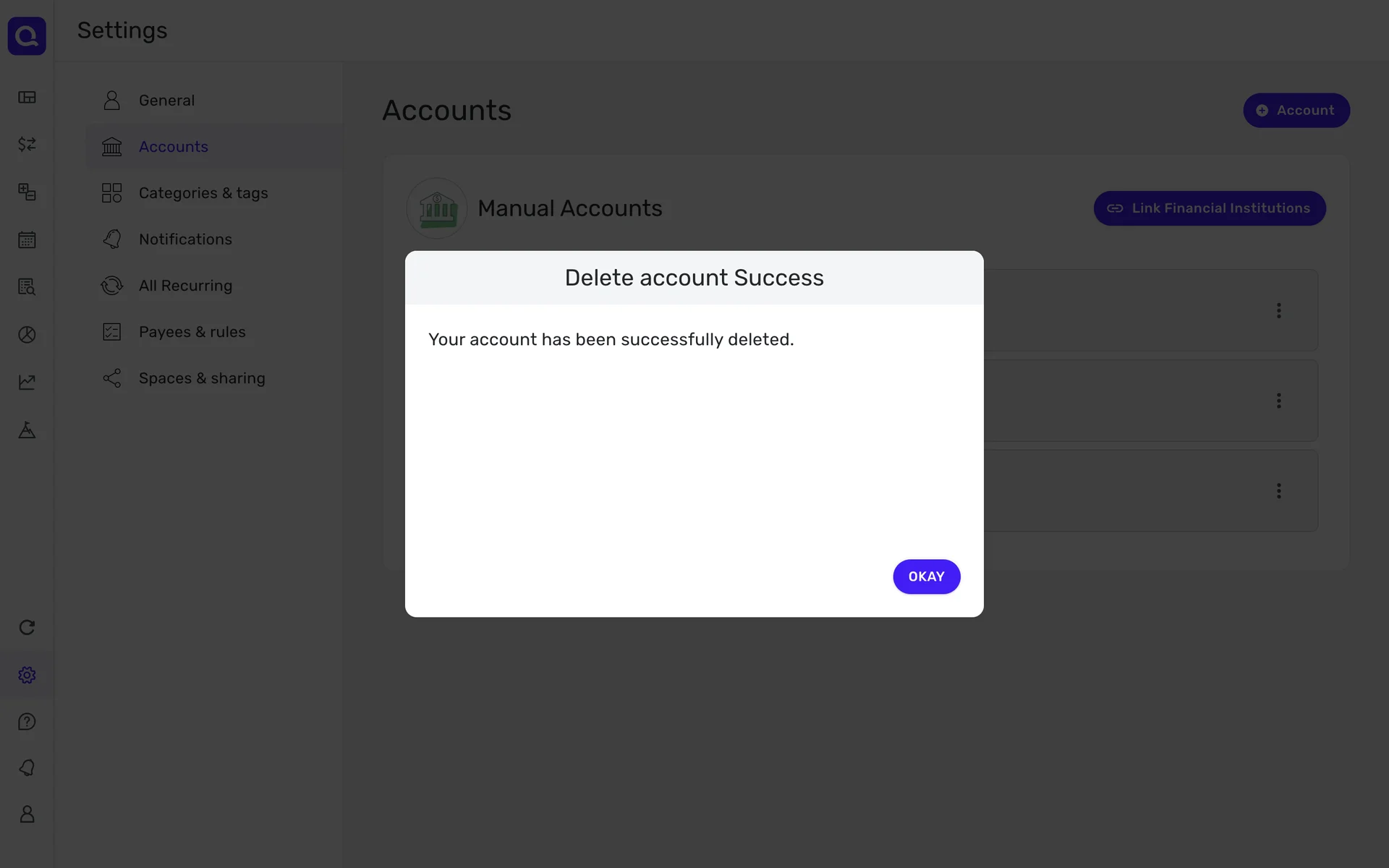The width and height of the screenshot is (1389, 868).
Task: Open the first account's three-dot menu
Action: 1278,310
